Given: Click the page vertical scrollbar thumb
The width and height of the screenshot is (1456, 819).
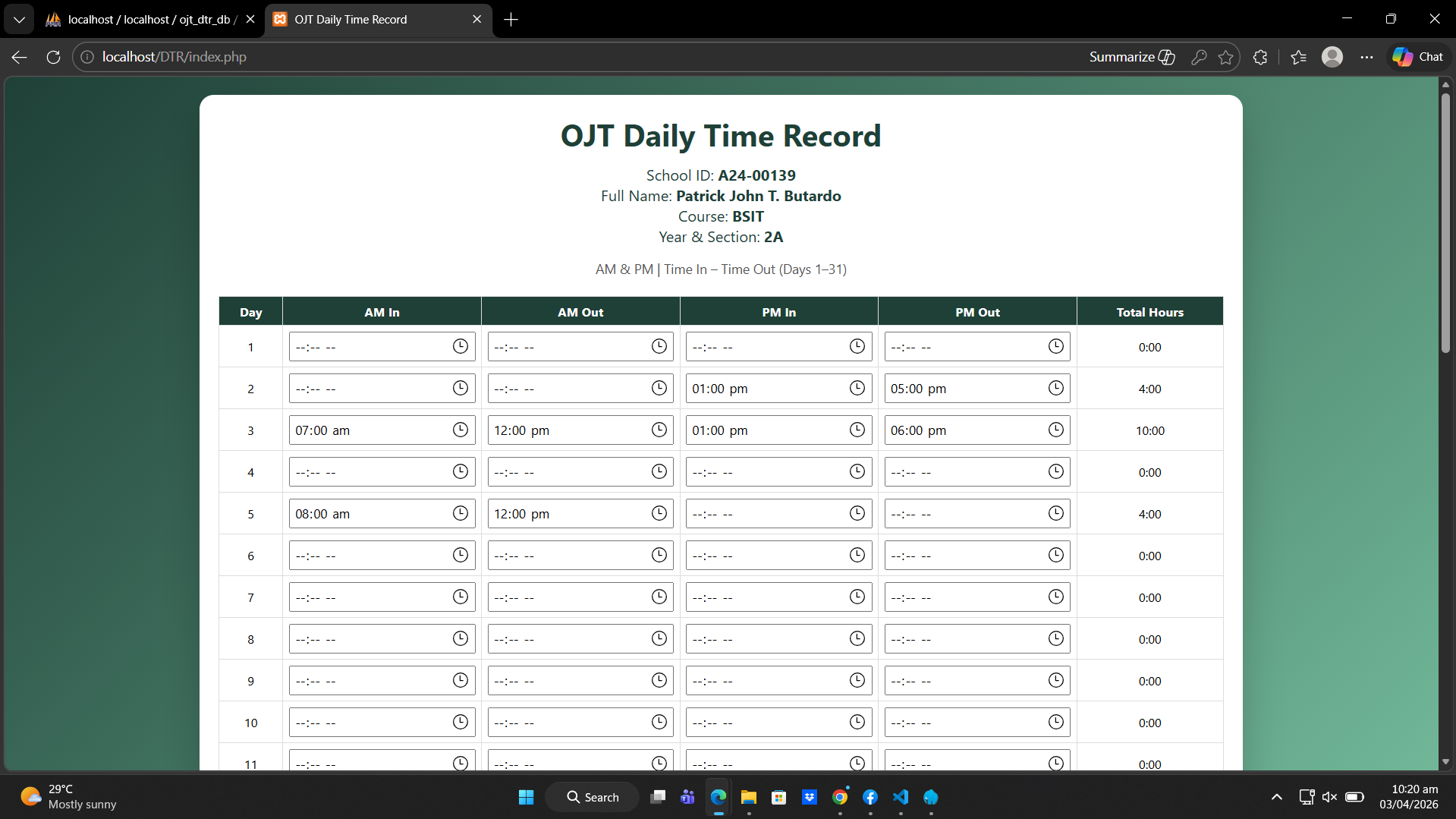Looking at the screenshot, I should 1445,220.
